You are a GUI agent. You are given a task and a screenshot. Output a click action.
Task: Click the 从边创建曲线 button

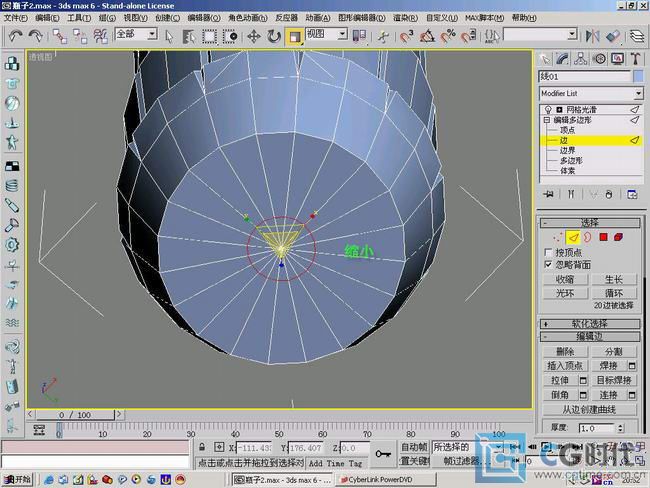(589, 410)
